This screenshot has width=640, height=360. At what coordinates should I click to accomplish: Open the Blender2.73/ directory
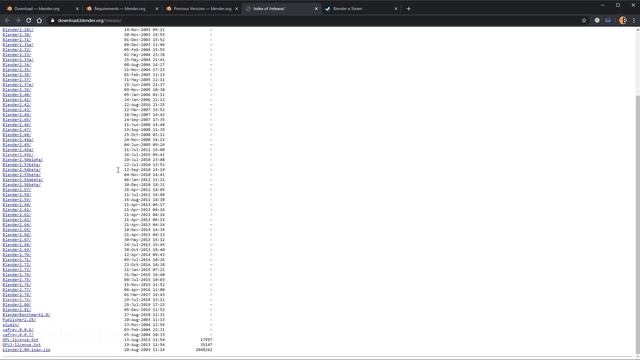17,270
